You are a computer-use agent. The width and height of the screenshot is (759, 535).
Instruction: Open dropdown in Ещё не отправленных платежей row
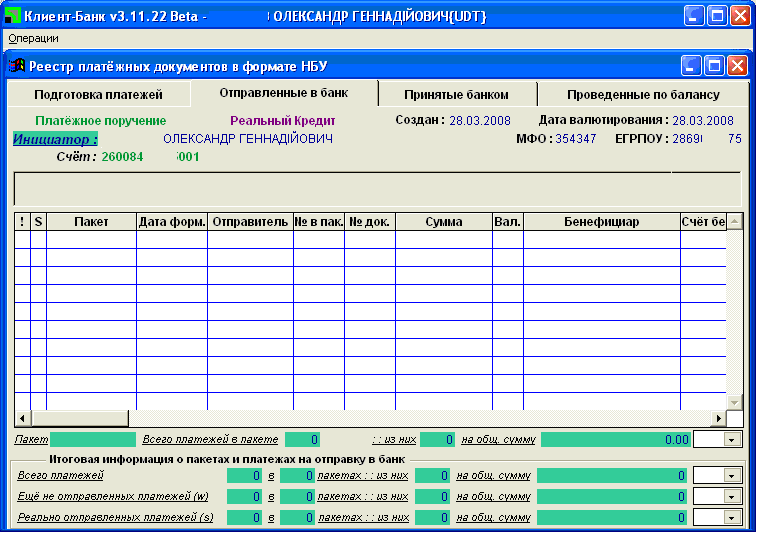(x=732, y=496)
